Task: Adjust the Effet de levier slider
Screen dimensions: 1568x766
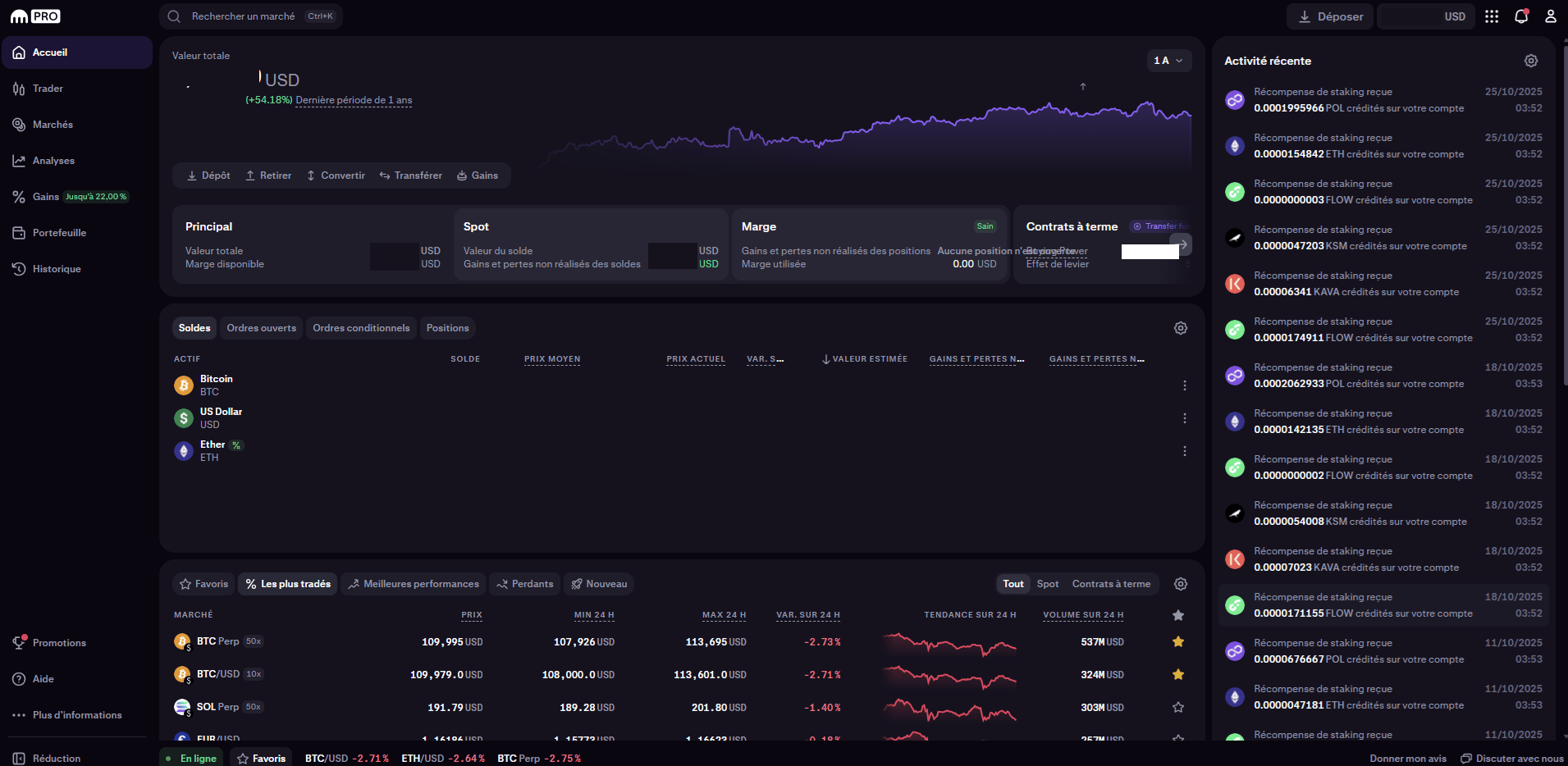Action: click(x=1149, y=251)
